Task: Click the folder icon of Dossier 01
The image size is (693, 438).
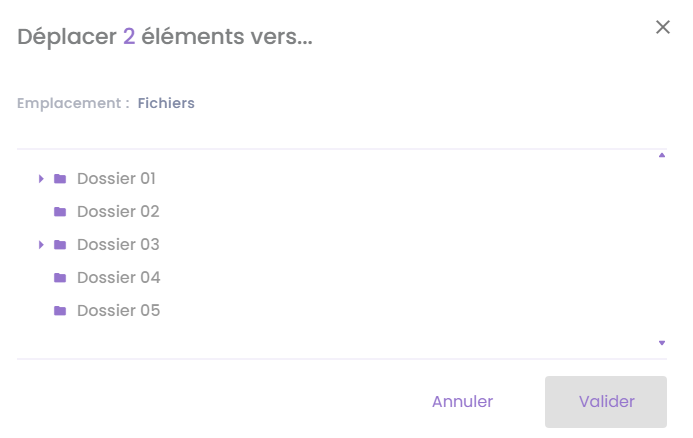Action: tap(60, 179)
